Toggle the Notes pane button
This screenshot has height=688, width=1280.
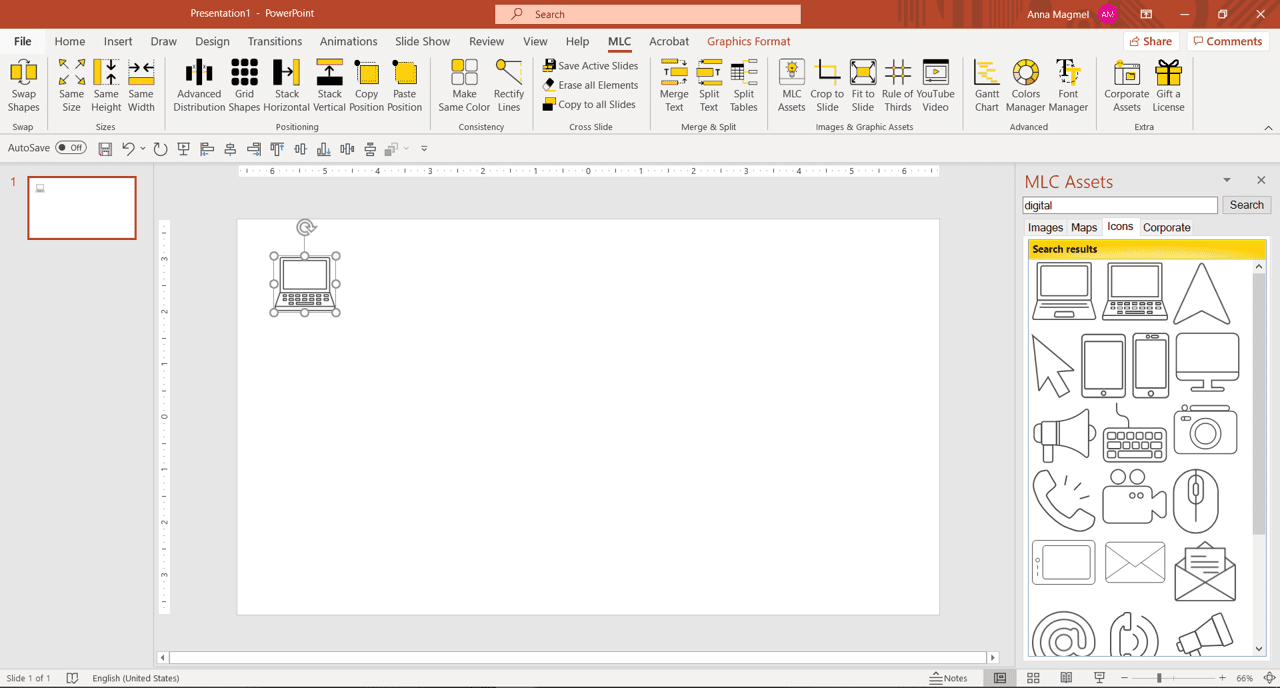point(949,678)
